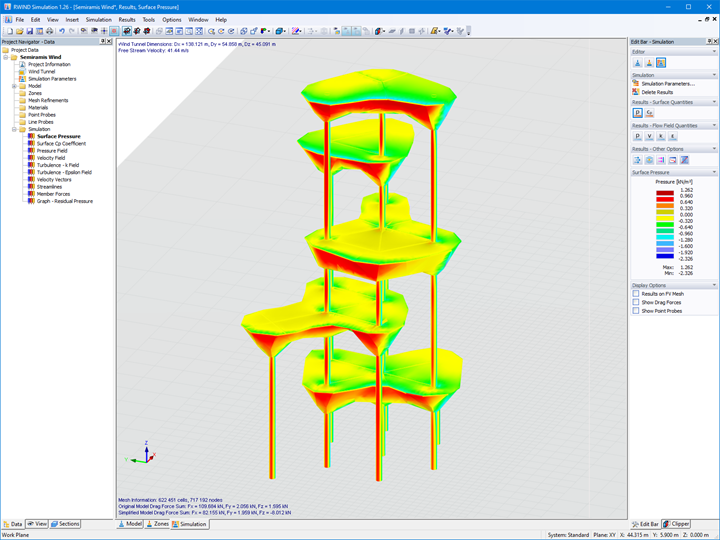Viewport: 720px width, 540px height.
Task: Click the Undo arrow in toolbar
Action: tap(62, 31)
